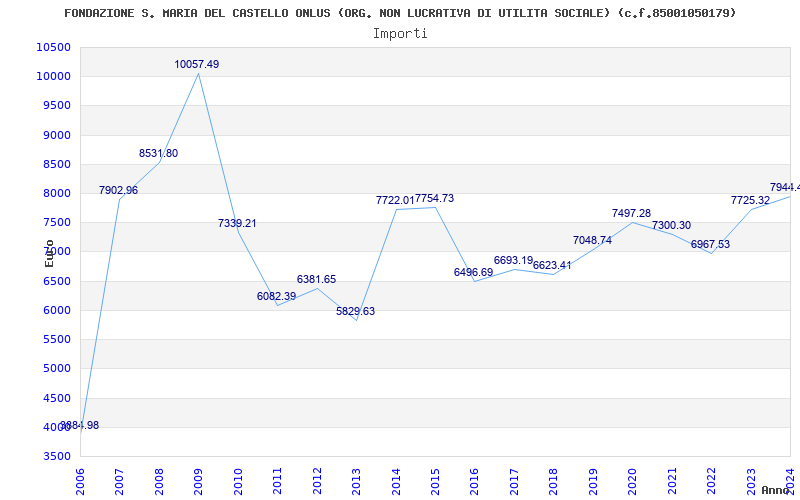The height and width of the screenshot is (500, 800).
Task: Click the 2008 year axis label
Action: pos(159,482)
